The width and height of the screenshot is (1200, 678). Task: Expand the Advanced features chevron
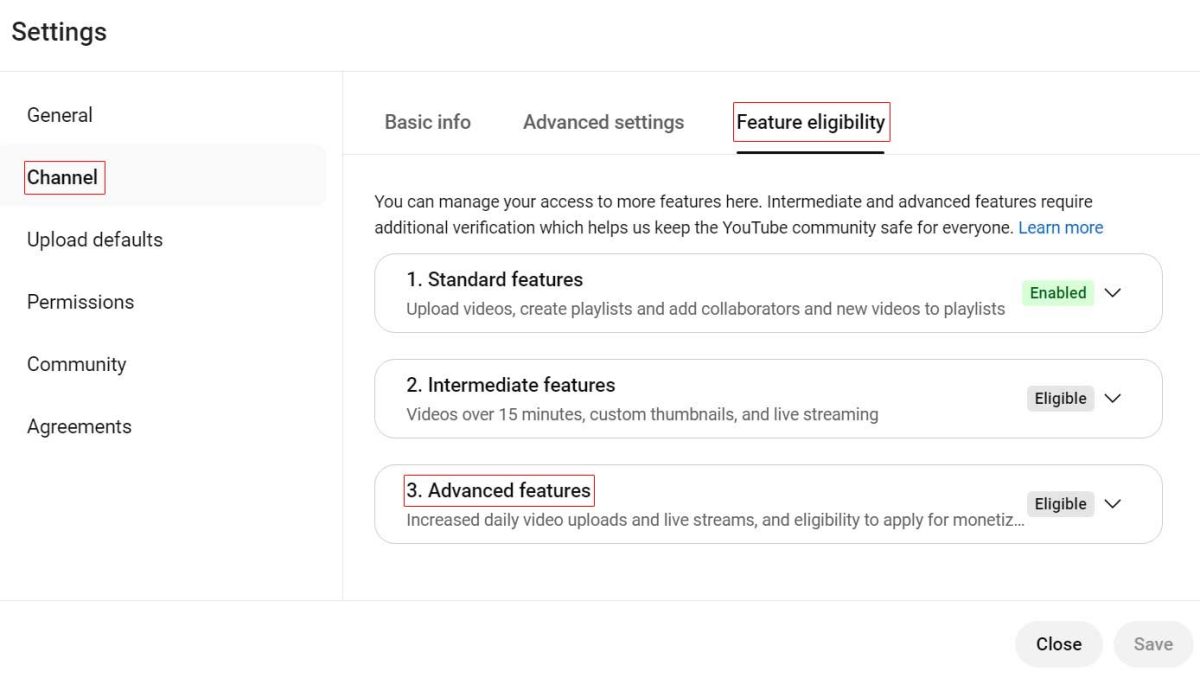tap(1112, 504)
